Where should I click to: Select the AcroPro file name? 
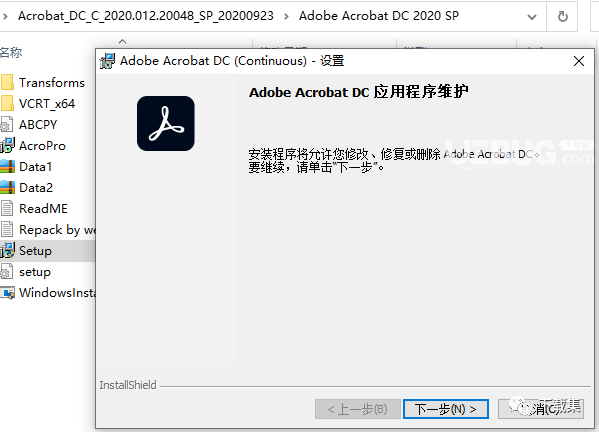[42, 146]
